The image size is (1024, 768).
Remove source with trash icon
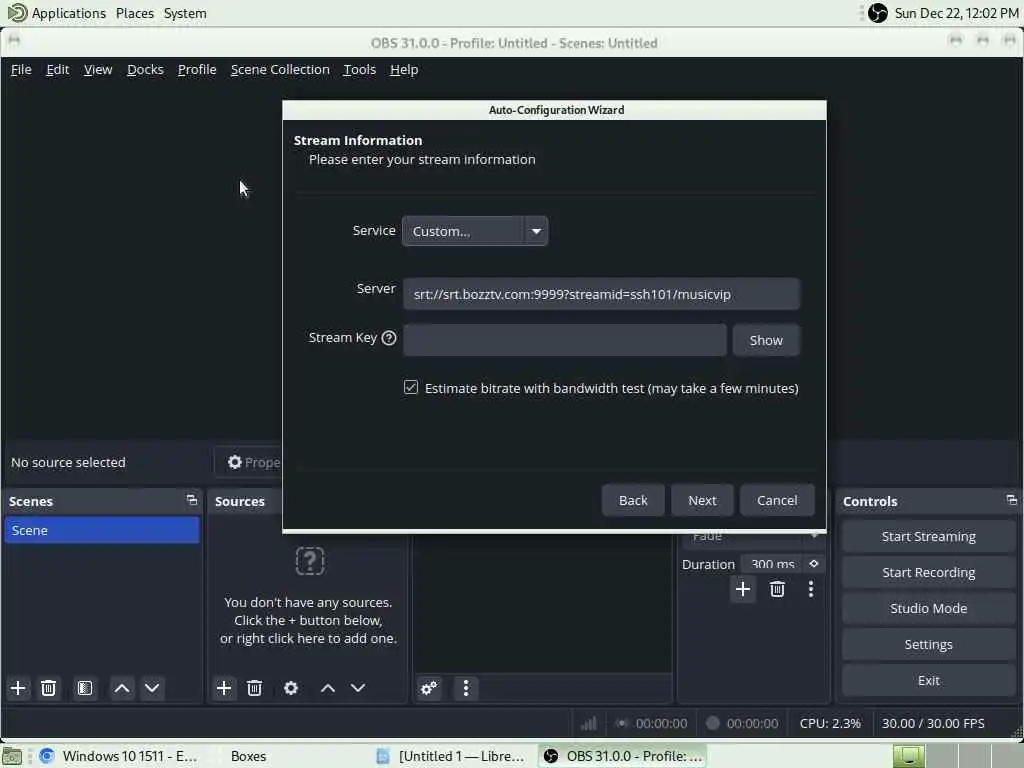click(x=254, y=688)
